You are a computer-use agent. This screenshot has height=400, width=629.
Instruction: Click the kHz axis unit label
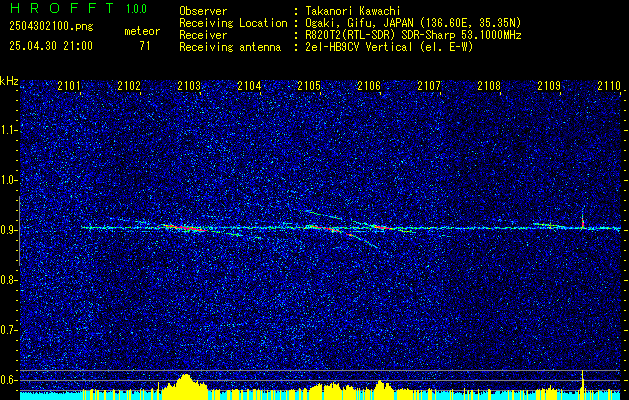pyautogui.click(x=9, y=81)
